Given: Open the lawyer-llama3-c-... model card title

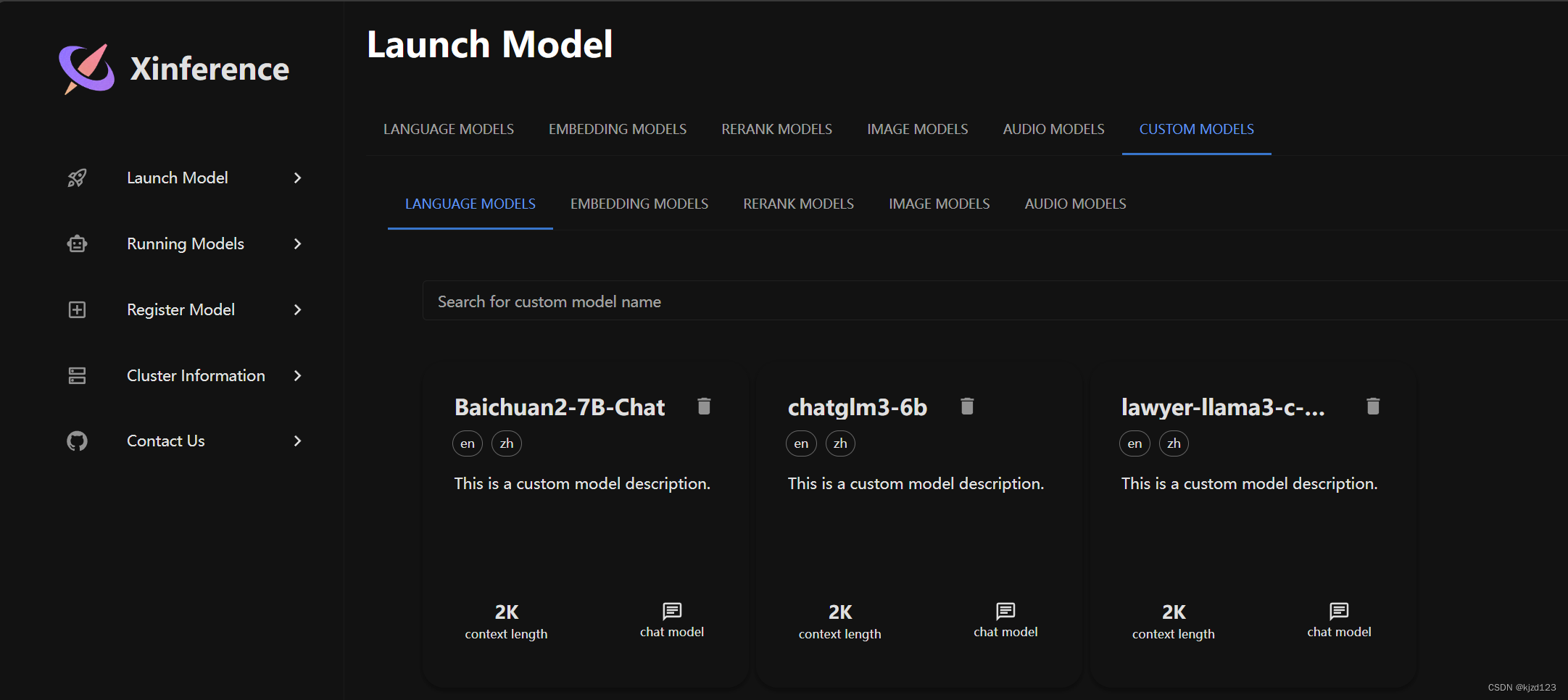Looking at the screenshot, I should tap(1223, 407).
